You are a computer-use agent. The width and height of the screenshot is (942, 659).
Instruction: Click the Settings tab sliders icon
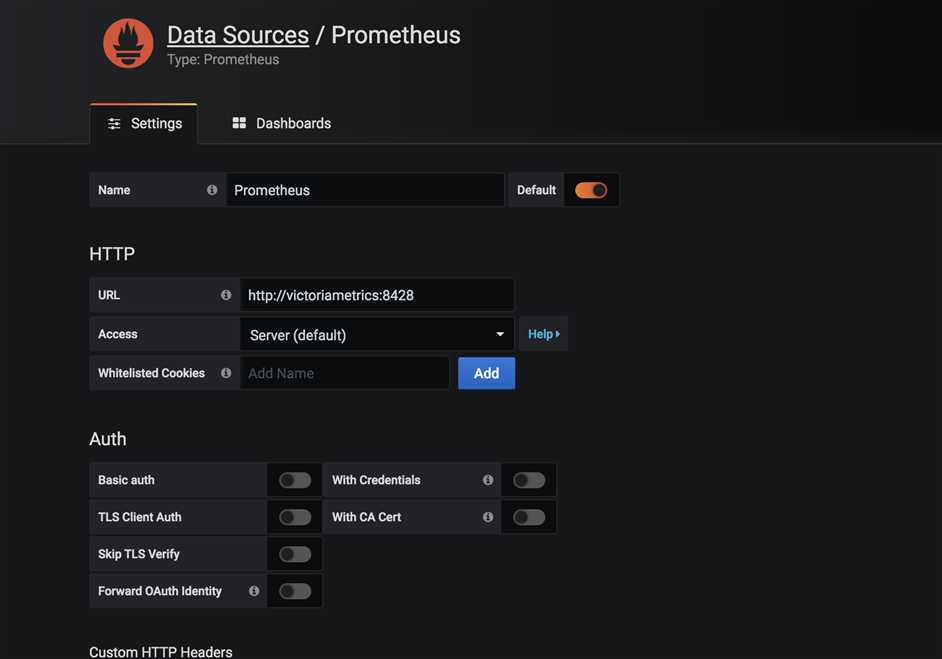[x=114, y=124]
